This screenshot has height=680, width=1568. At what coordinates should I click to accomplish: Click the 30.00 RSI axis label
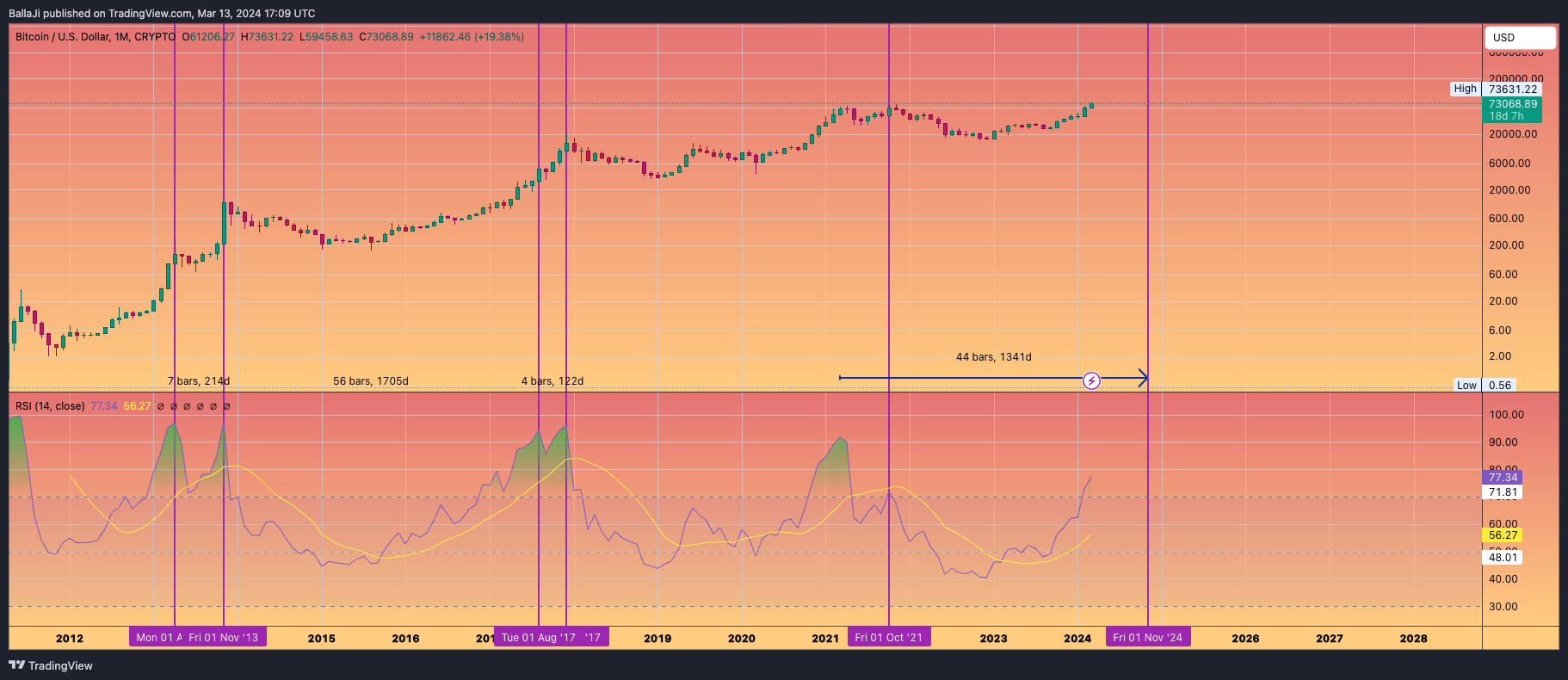click(x=1503, y=607)
